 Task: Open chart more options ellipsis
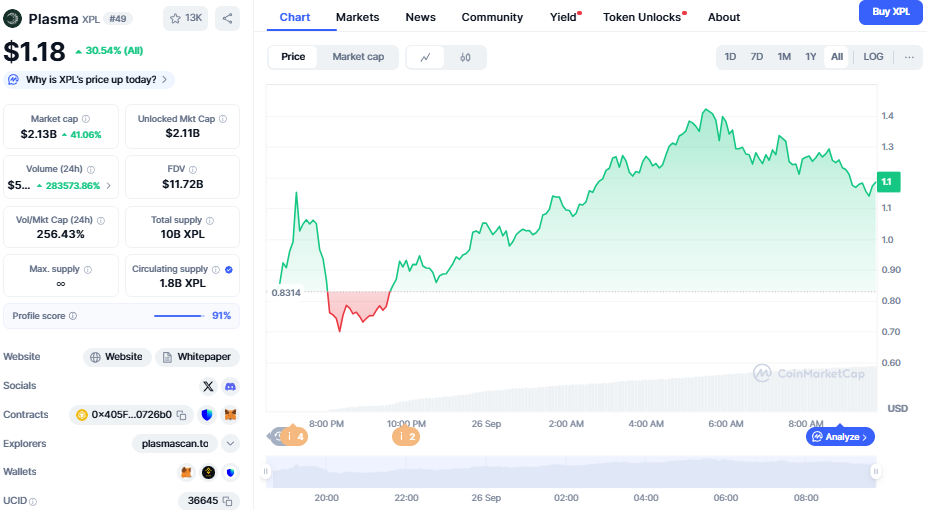[x=909, y=57]
